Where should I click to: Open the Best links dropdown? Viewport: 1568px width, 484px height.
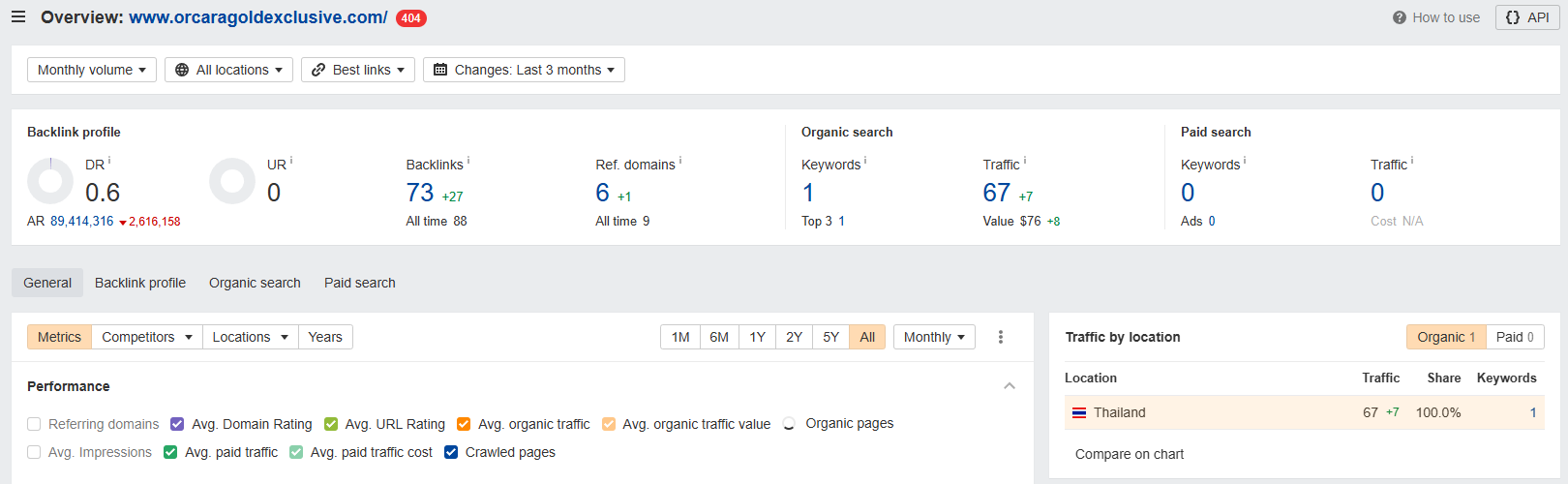tap(358, 70)
